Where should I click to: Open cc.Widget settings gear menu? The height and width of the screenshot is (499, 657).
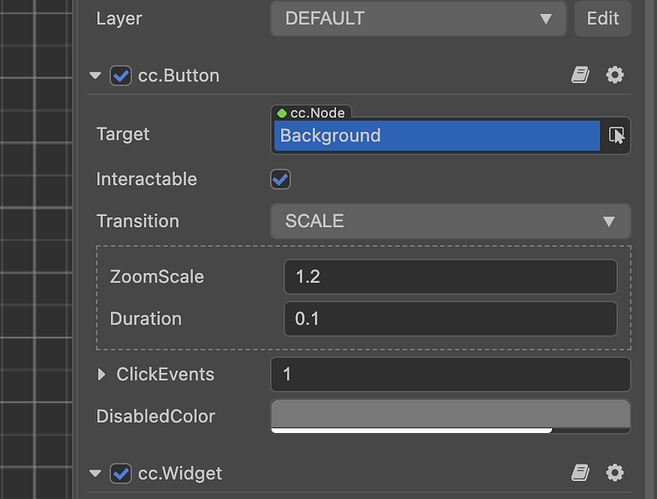(x=615, y=473)
